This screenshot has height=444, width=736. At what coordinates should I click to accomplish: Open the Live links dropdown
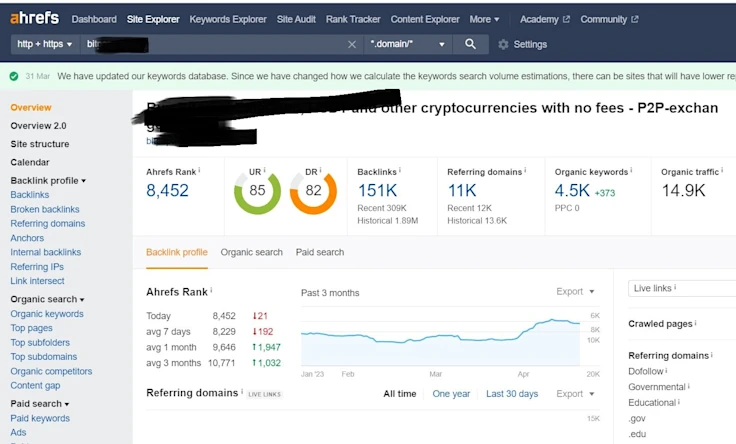coord(682,288)
